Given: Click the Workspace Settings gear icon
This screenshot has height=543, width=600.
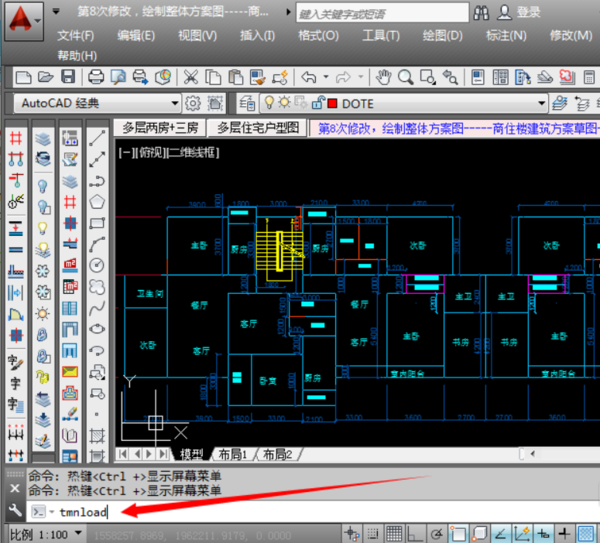Looking at the screenshot, I should 193,103.
